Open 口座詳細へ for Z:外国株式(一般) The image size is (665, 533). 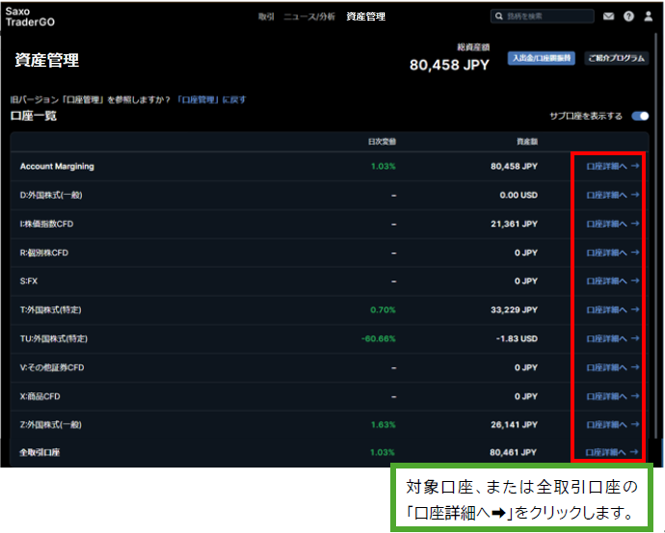[x=612, y=424]
